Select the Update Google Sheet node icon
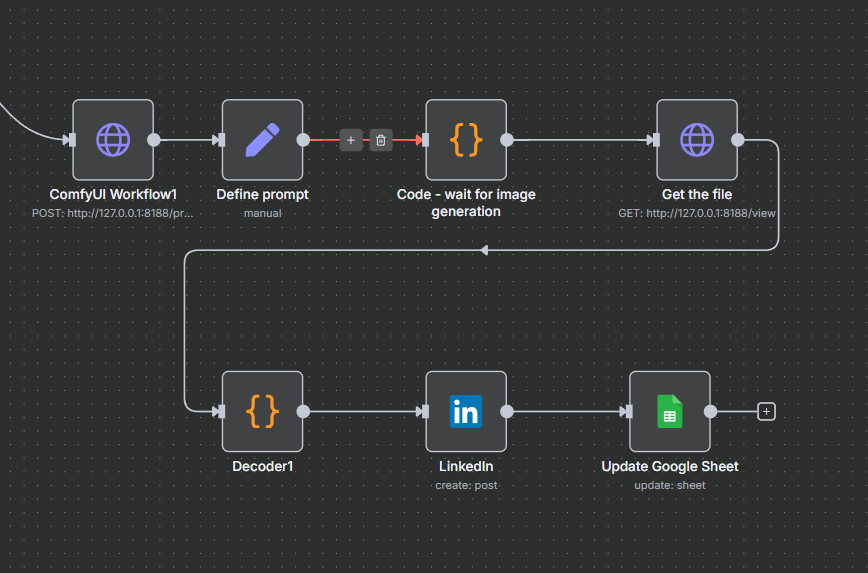 [669, 411]
